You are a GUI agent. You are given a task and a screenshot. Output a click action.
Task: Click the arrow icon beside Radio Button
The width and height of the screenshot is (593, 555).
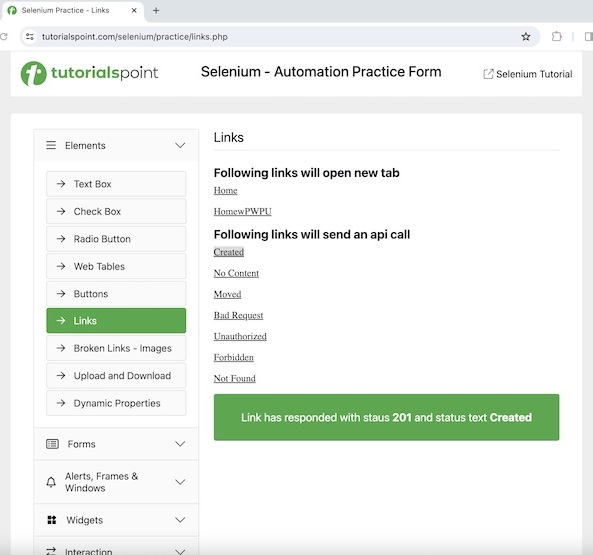coord(61,239)
